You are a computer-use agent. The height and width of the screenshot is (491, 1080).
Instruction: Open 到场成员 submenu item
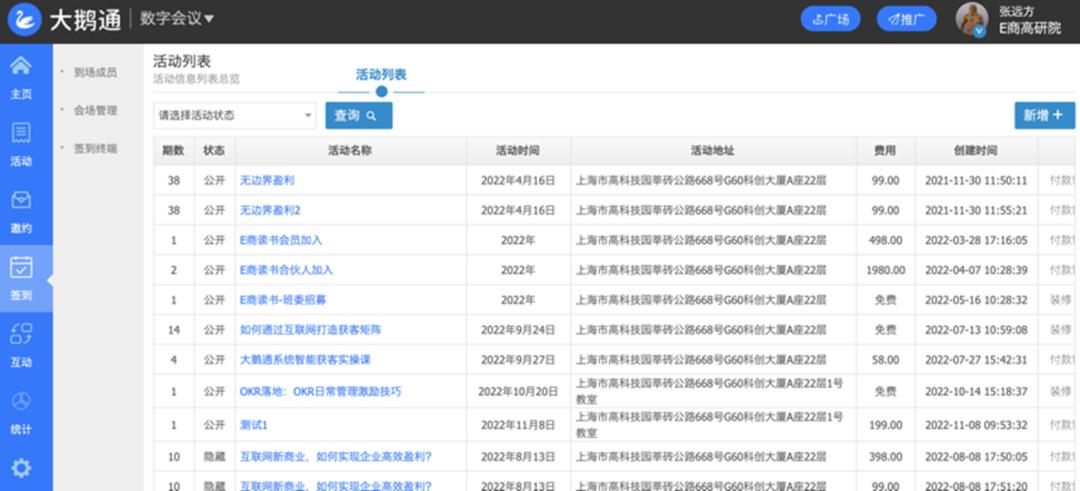pyautogui.click(x=96, y=72)
